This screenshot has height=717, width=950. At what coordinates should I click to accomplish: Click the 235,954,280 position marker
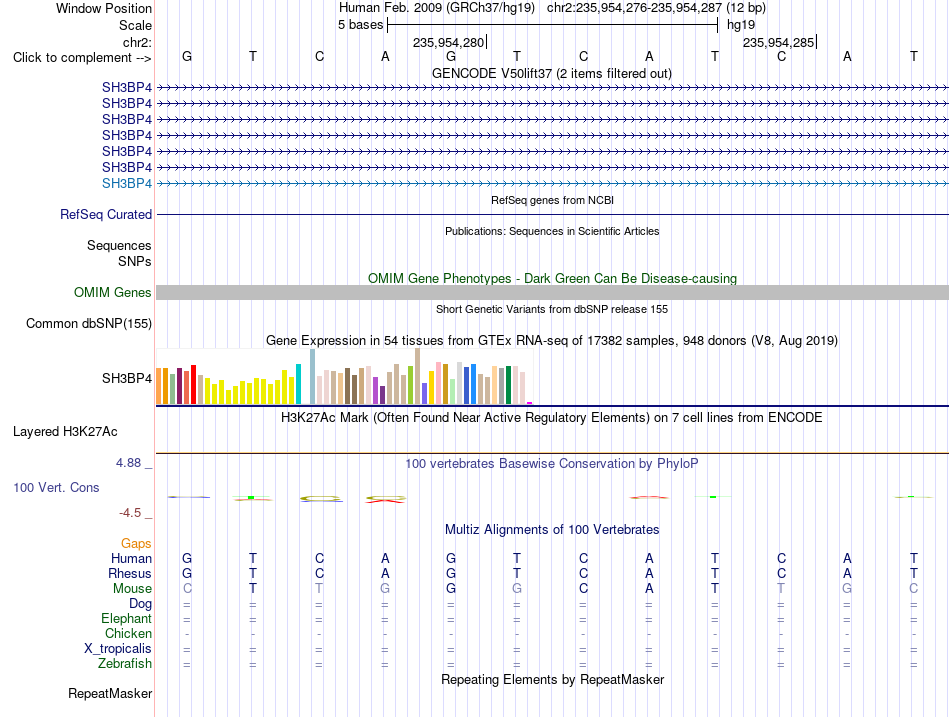pyautogui.click(x=449, y=42)
